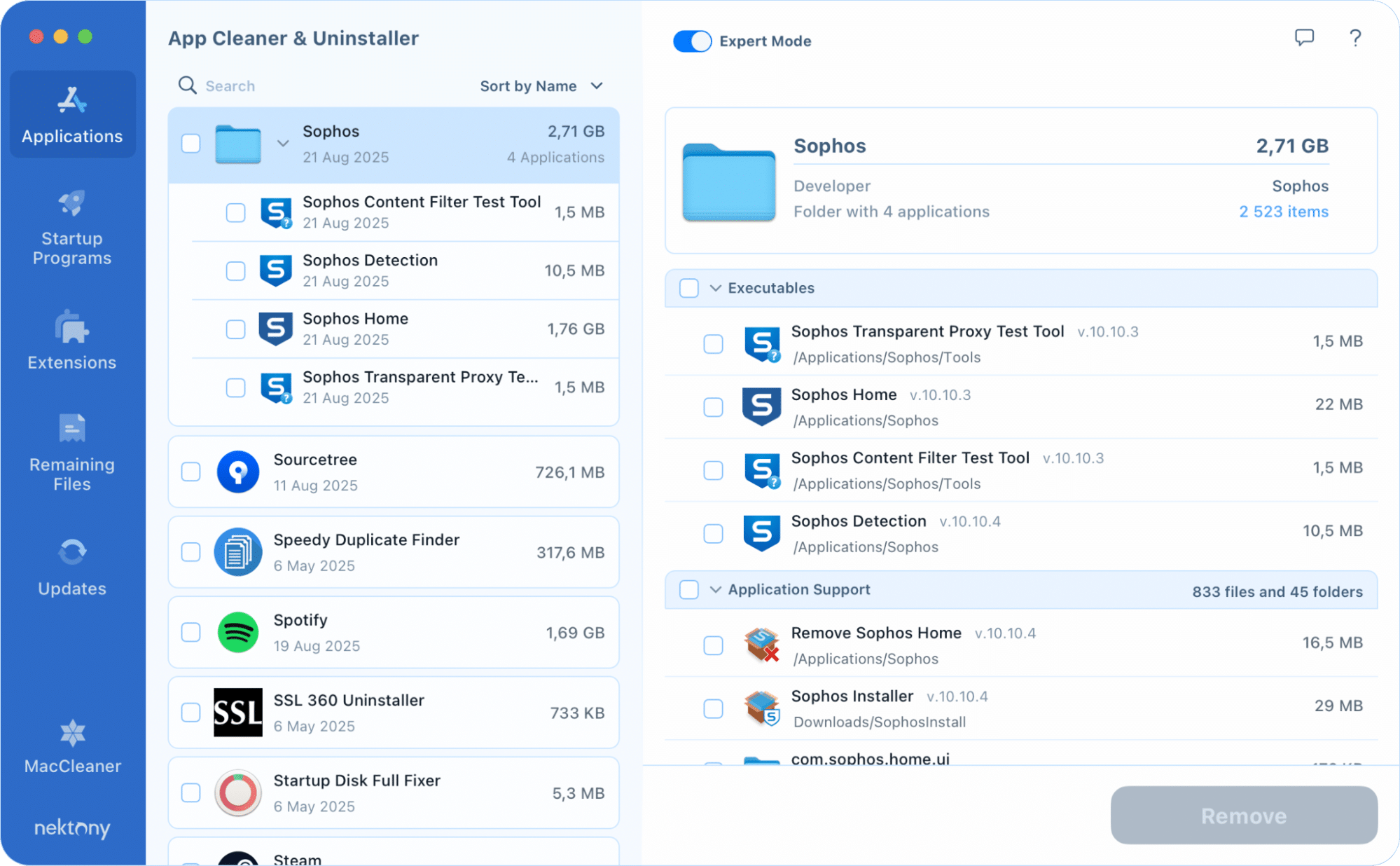This screenshot has height=866, width=1400.
Task: Open the Remaining Files section
Action: [71, 452]
